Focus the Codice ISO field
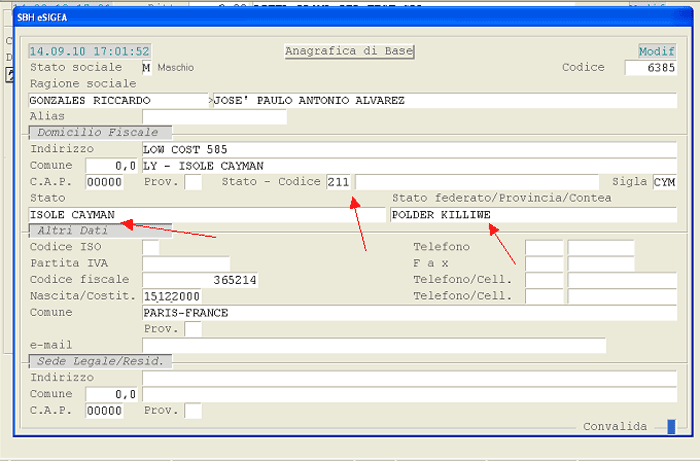The image size is (700, 461). (x=150, y=247)
